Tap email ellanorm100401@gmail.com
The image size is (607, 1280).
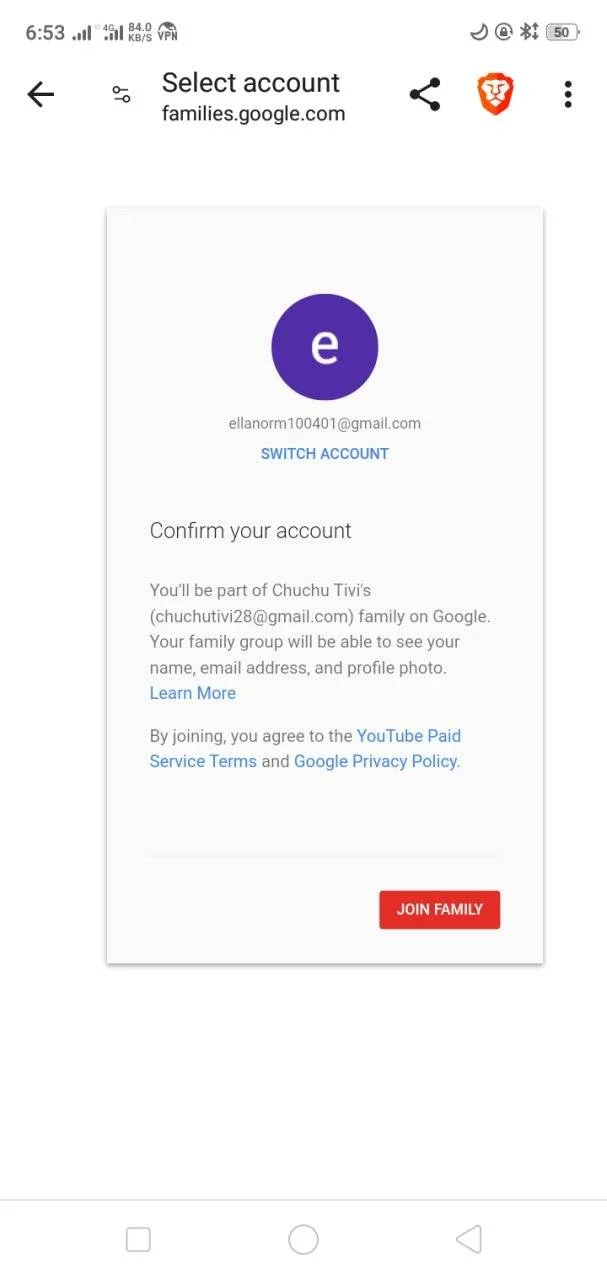(325, 423)
